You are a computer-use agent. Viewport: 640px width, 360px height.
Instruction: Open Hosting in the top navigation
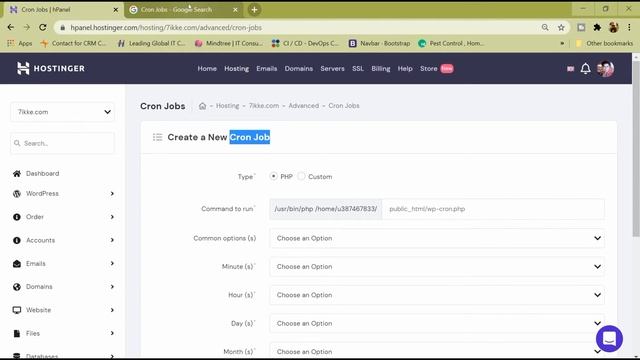pos(236,69)
